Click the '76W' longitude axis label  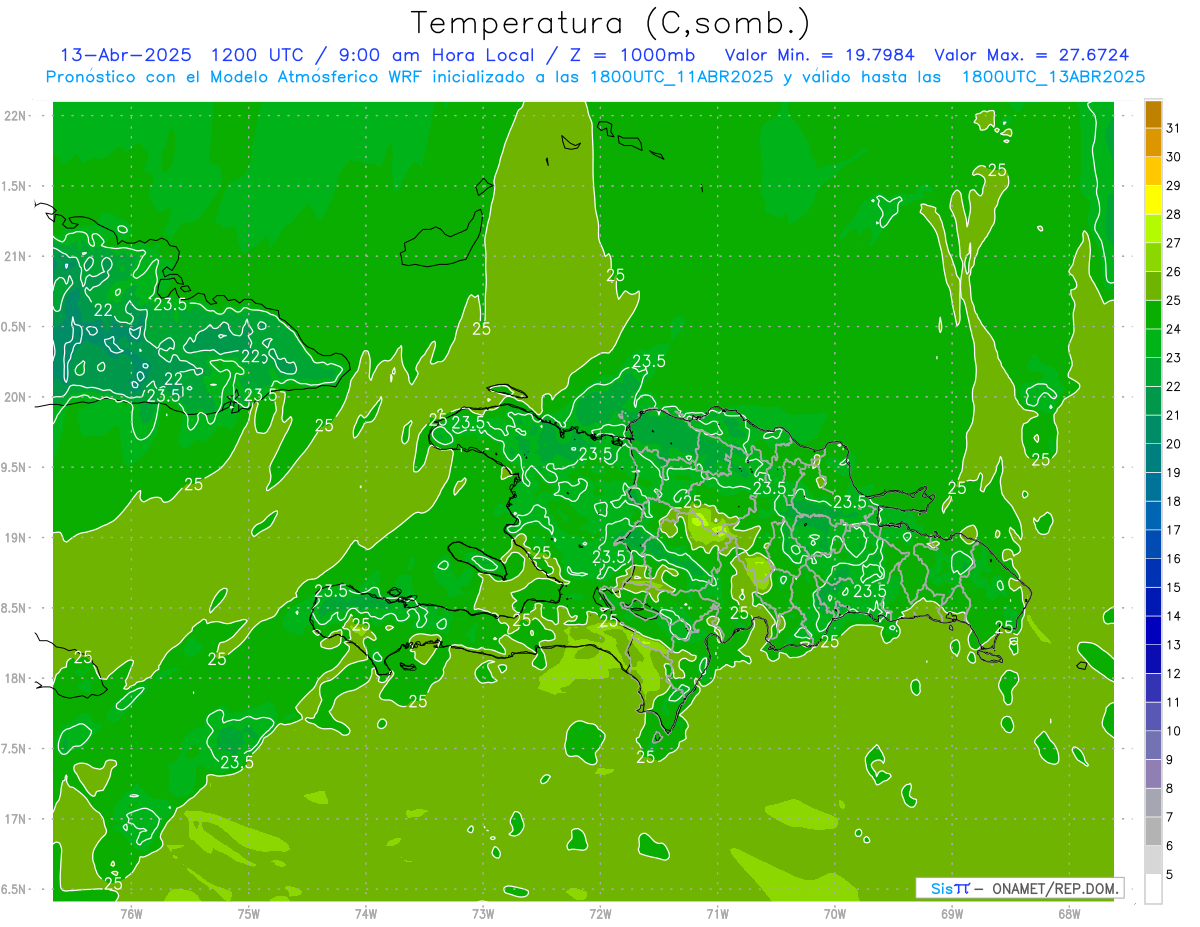click(x=132, y=914)
